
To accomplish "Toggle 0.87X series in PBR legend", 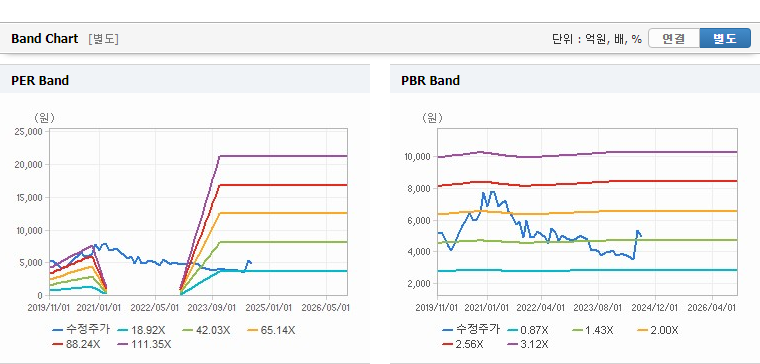I will click(528, 330).
